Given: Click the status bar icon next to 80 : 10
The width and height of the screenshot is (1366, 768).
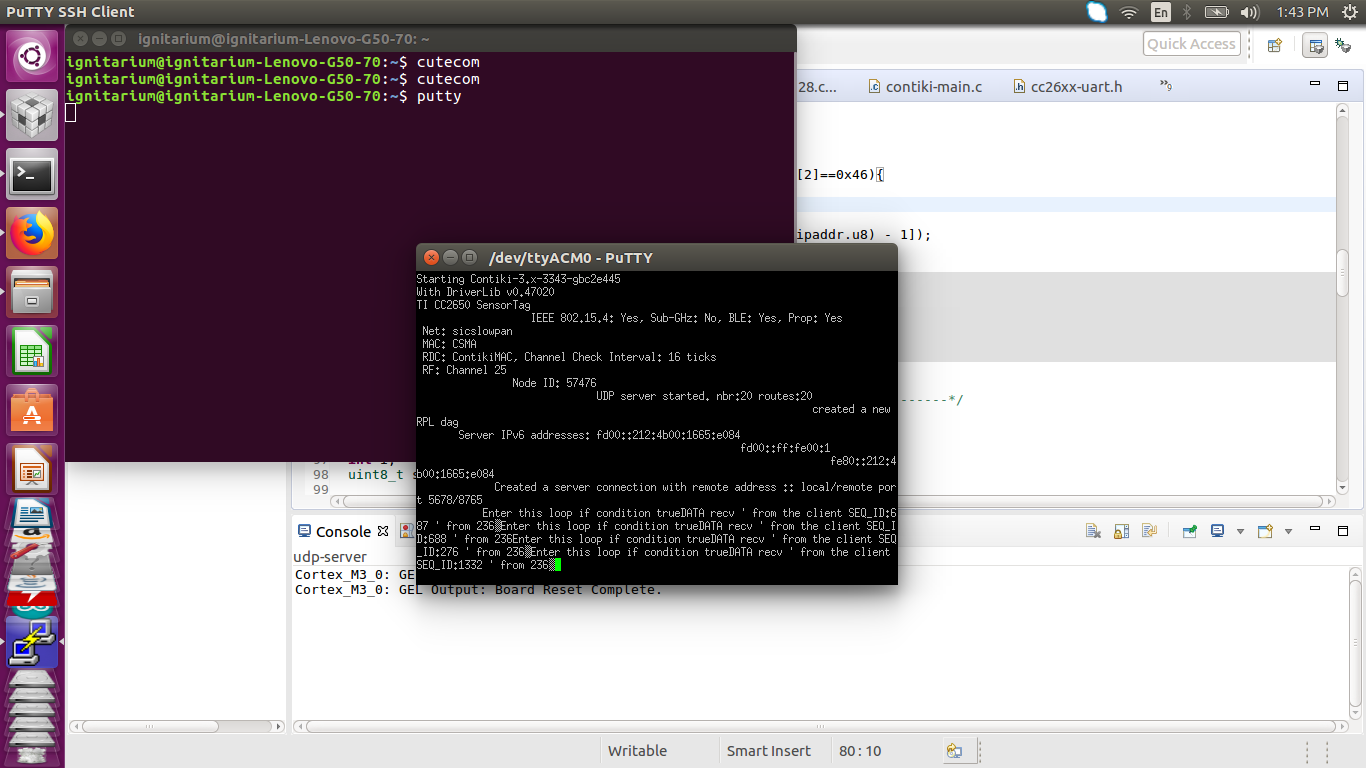Looking at the screenshot, I should [x=954, y=751].
